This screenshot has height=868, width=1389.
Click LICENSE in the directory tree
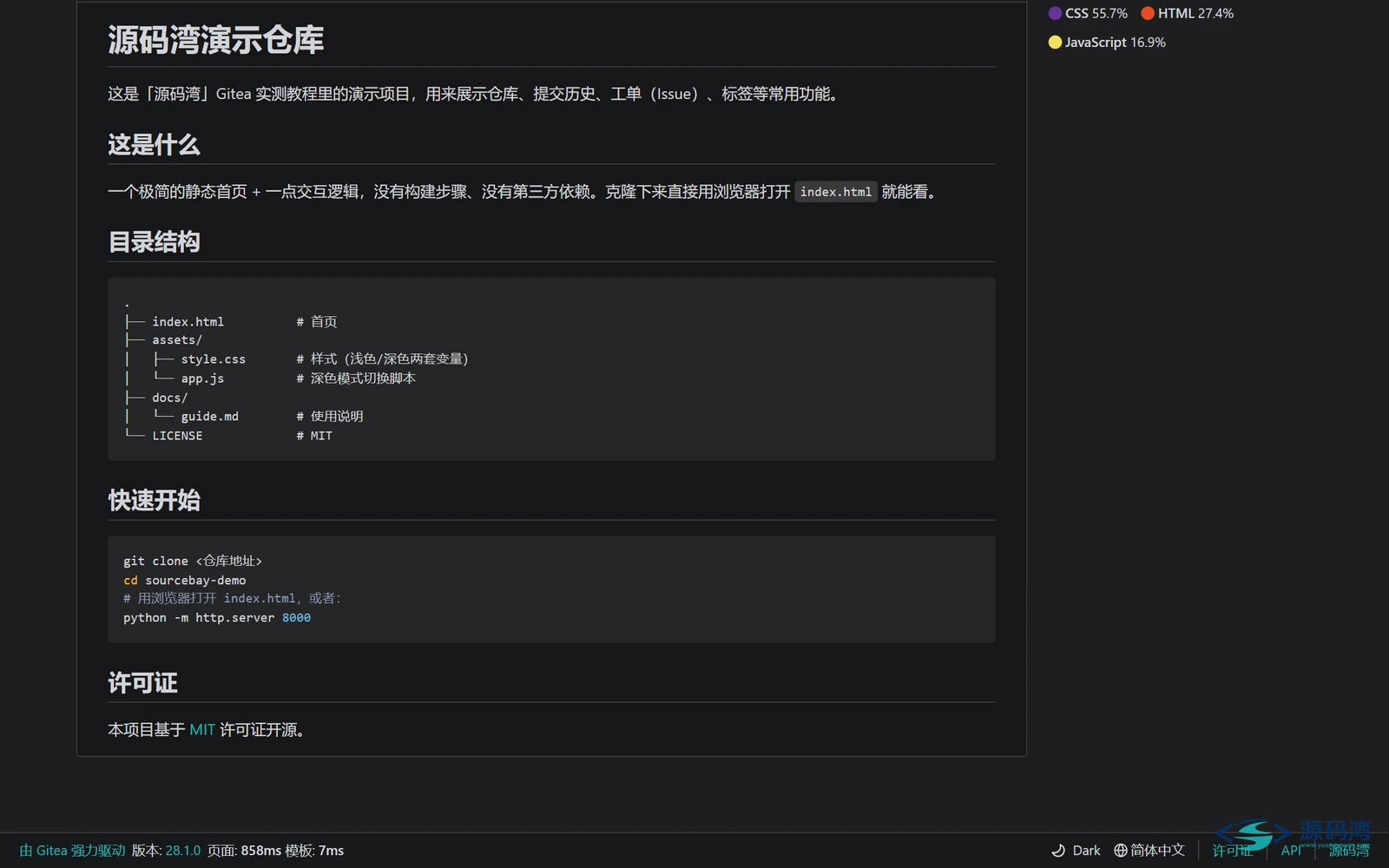177,436
